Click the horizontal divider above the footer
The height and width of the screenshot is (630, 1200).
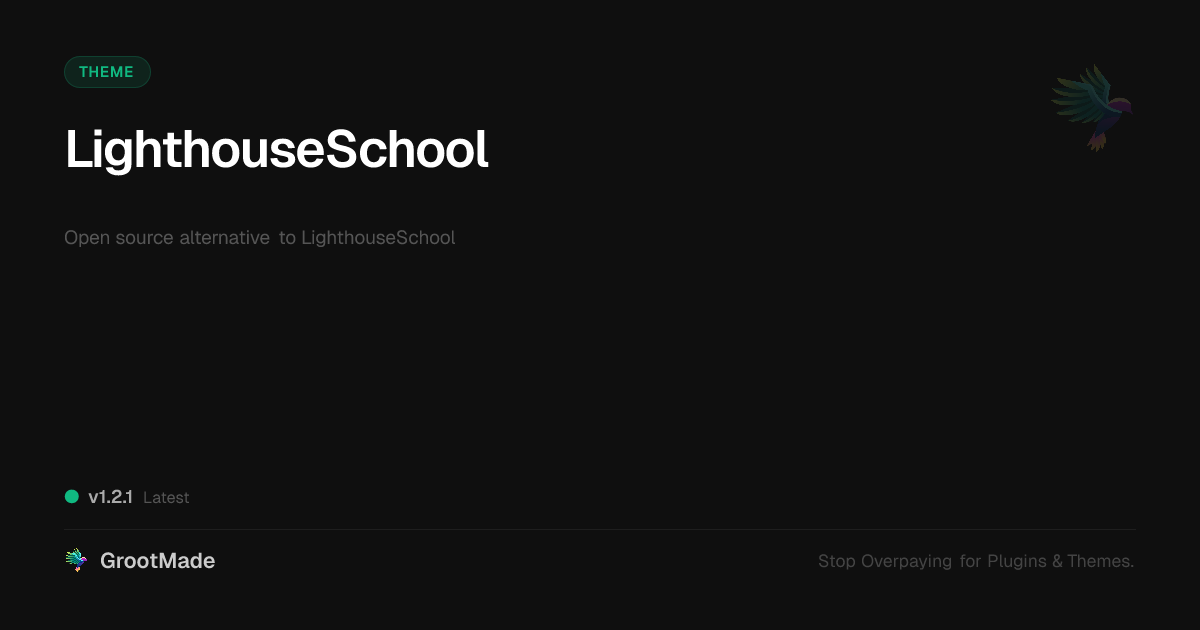600,529
